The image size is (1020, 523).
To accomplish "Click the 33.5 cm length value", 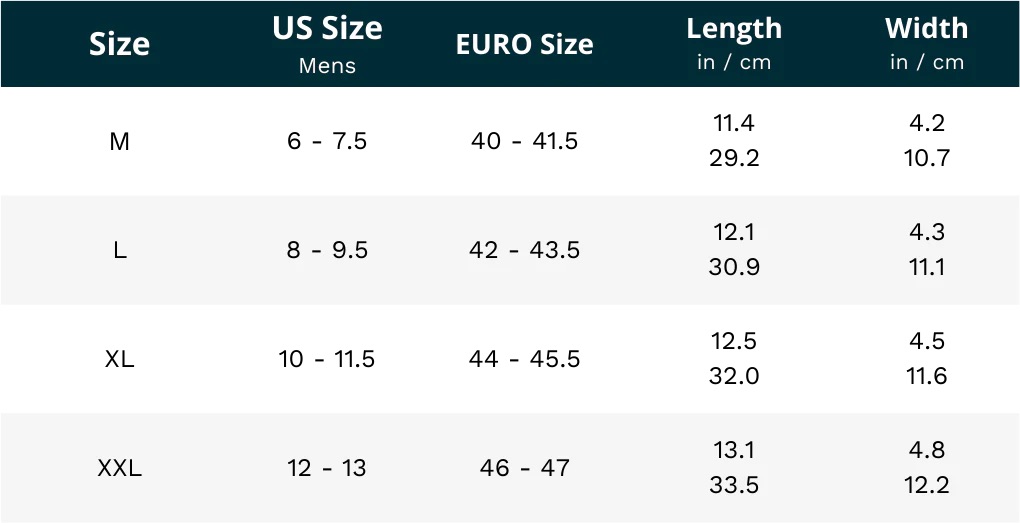I will (734, 485).
